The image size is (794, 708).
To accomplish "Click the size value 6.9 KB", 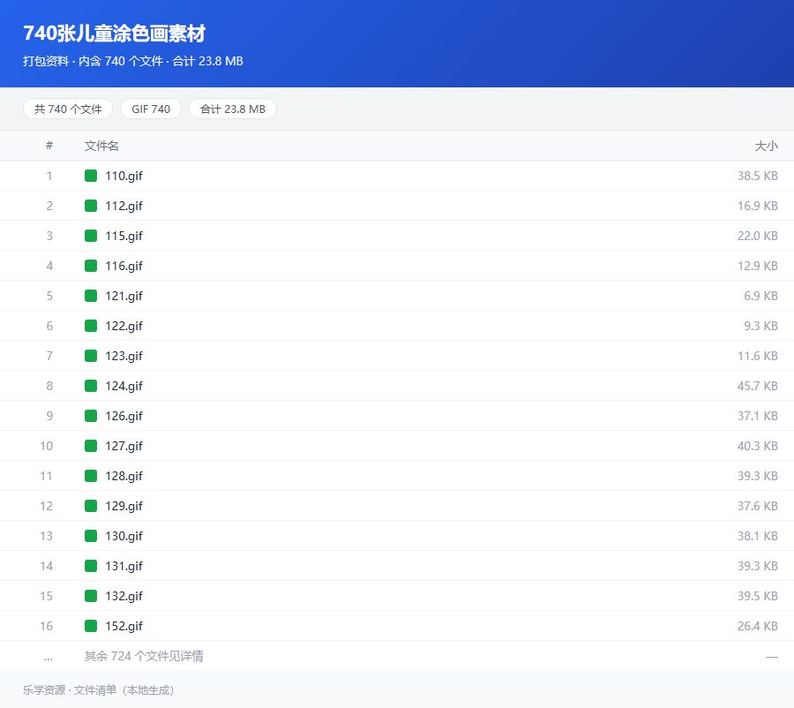I will pos(761,296).
